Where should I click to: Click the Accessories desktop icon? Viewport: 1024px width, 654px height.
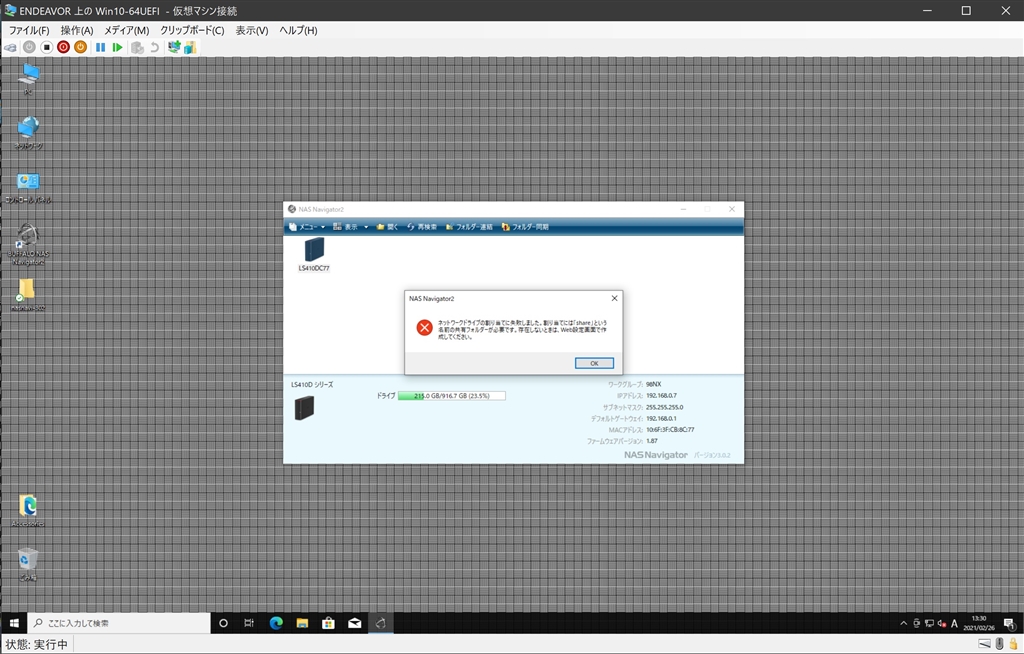28,510
